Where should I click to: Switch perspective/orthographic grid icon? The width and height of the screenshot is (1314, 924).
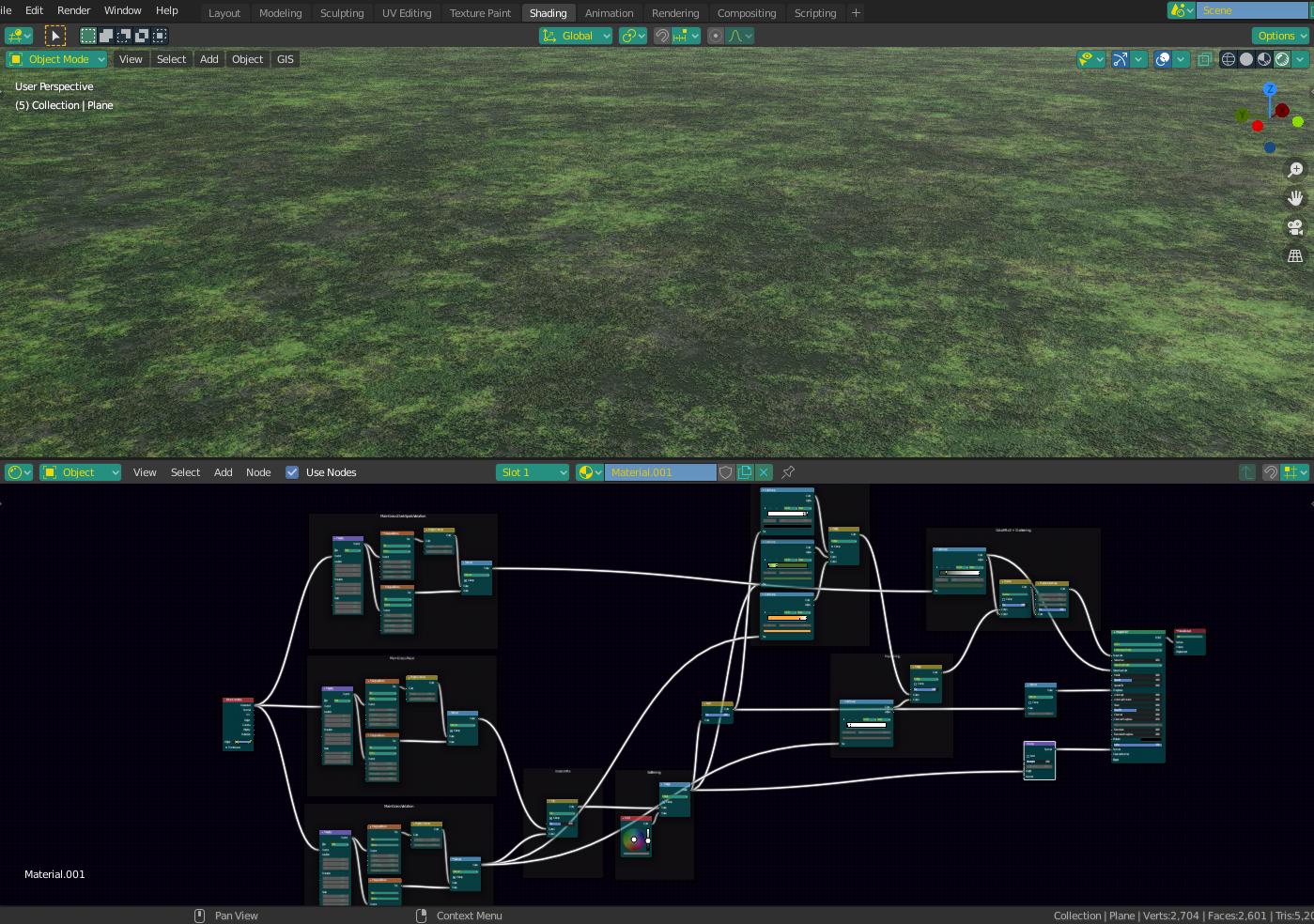tap(1295, 255)
